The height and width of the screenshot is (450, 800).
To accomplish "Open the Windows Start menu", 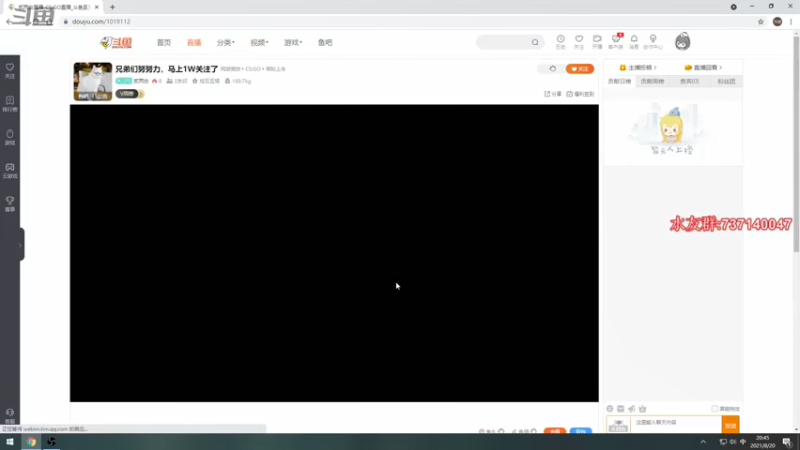I will click(10, 442).
